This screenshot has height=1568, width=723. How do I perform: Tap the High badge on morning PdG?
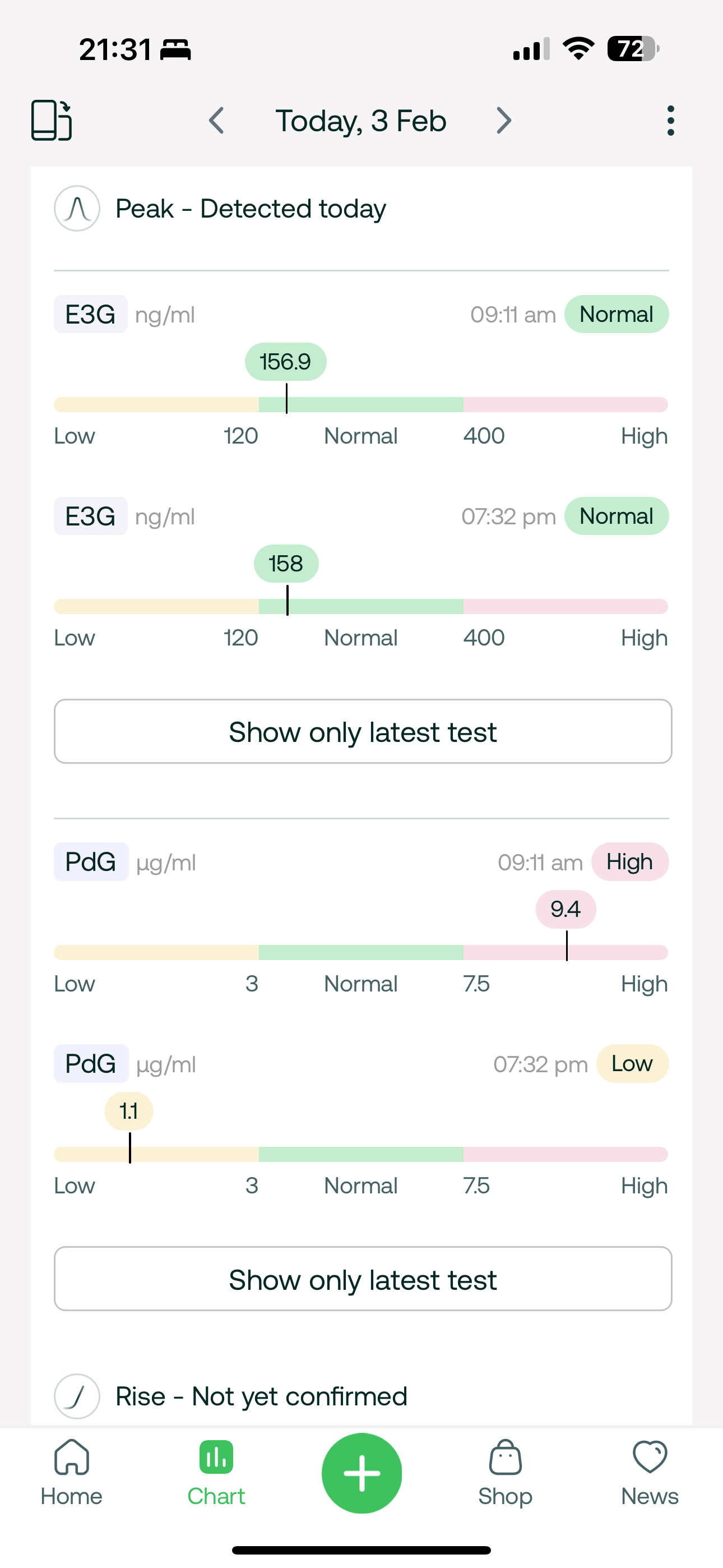click(x=629, y=862)
